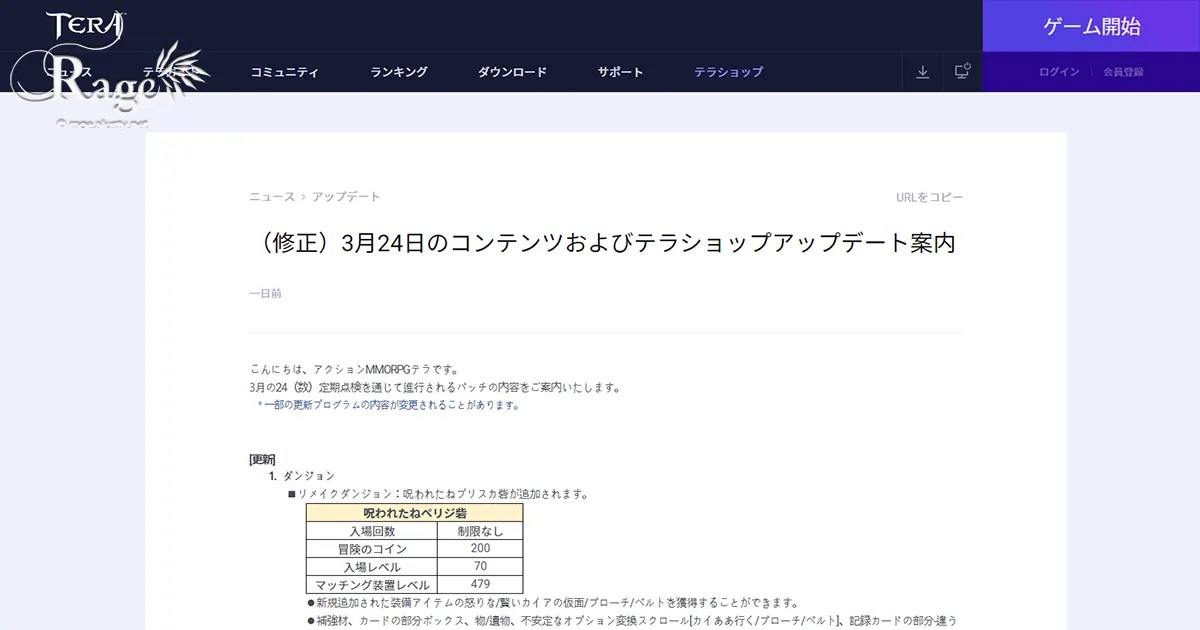Click the game launch monitor icon
This screenshot has height=630, width=1200.
tap(961, 71)
